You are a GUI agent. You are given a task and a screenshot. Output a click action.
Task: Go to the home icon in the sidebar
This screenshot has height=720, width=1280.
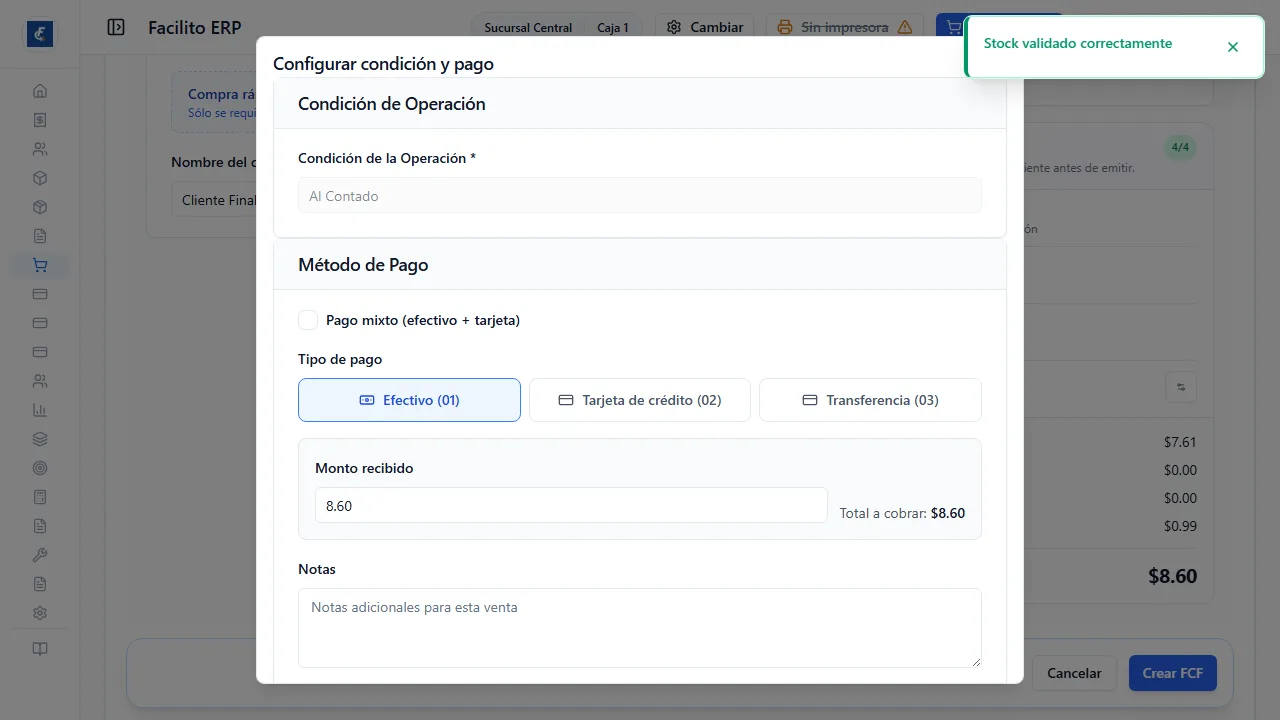pyautogui.click(x=40, y=91)
